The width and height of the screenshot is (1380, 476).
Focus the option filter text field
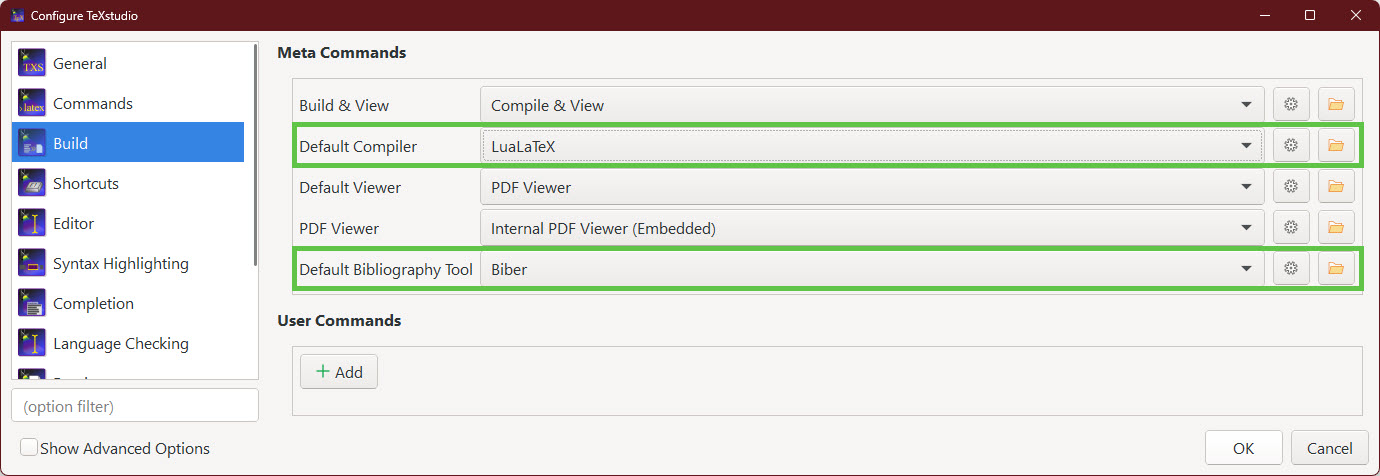(134, 406)
